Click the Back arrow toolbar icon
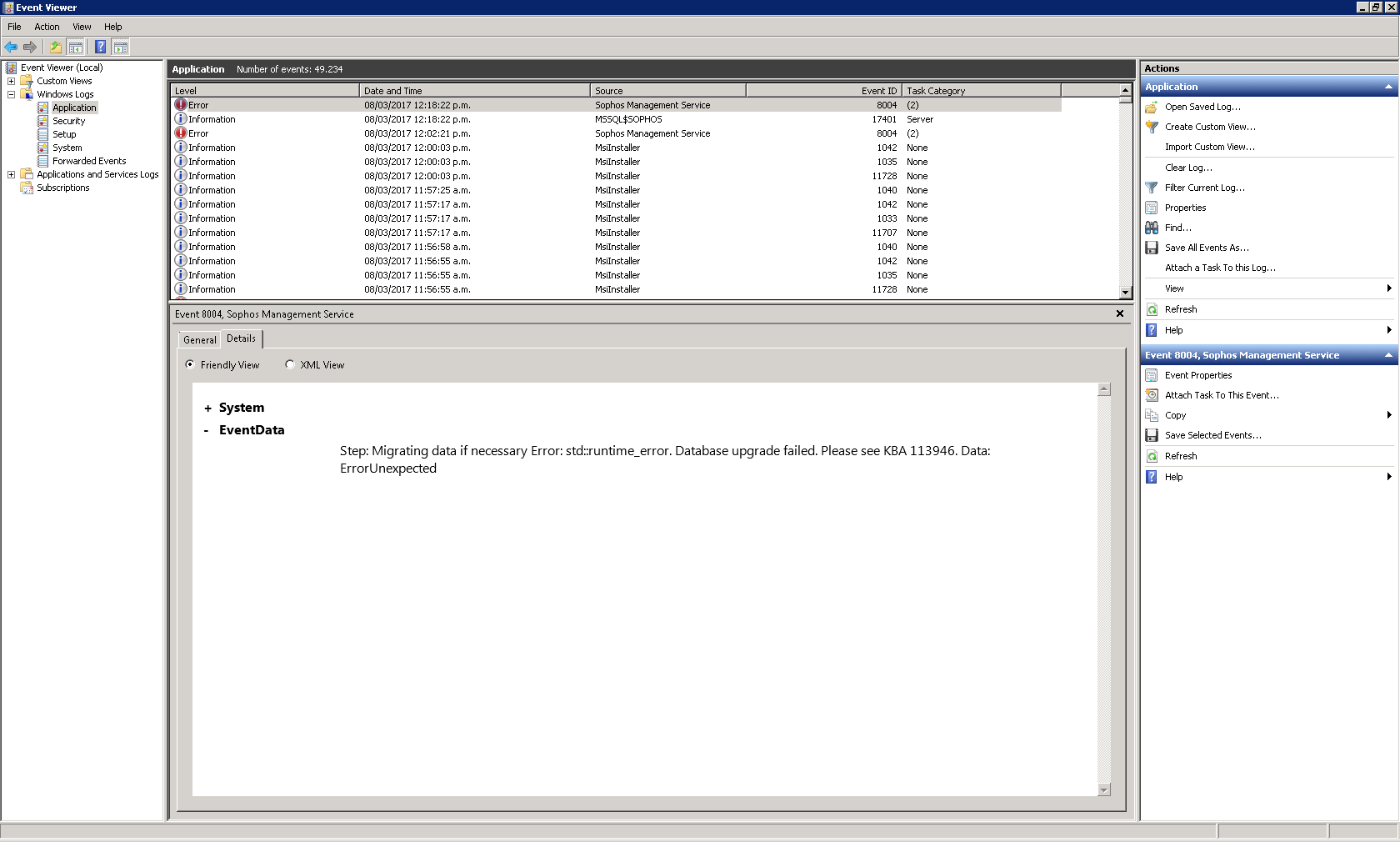This screenshot has height=842, width=1400. tap(11, 48)
